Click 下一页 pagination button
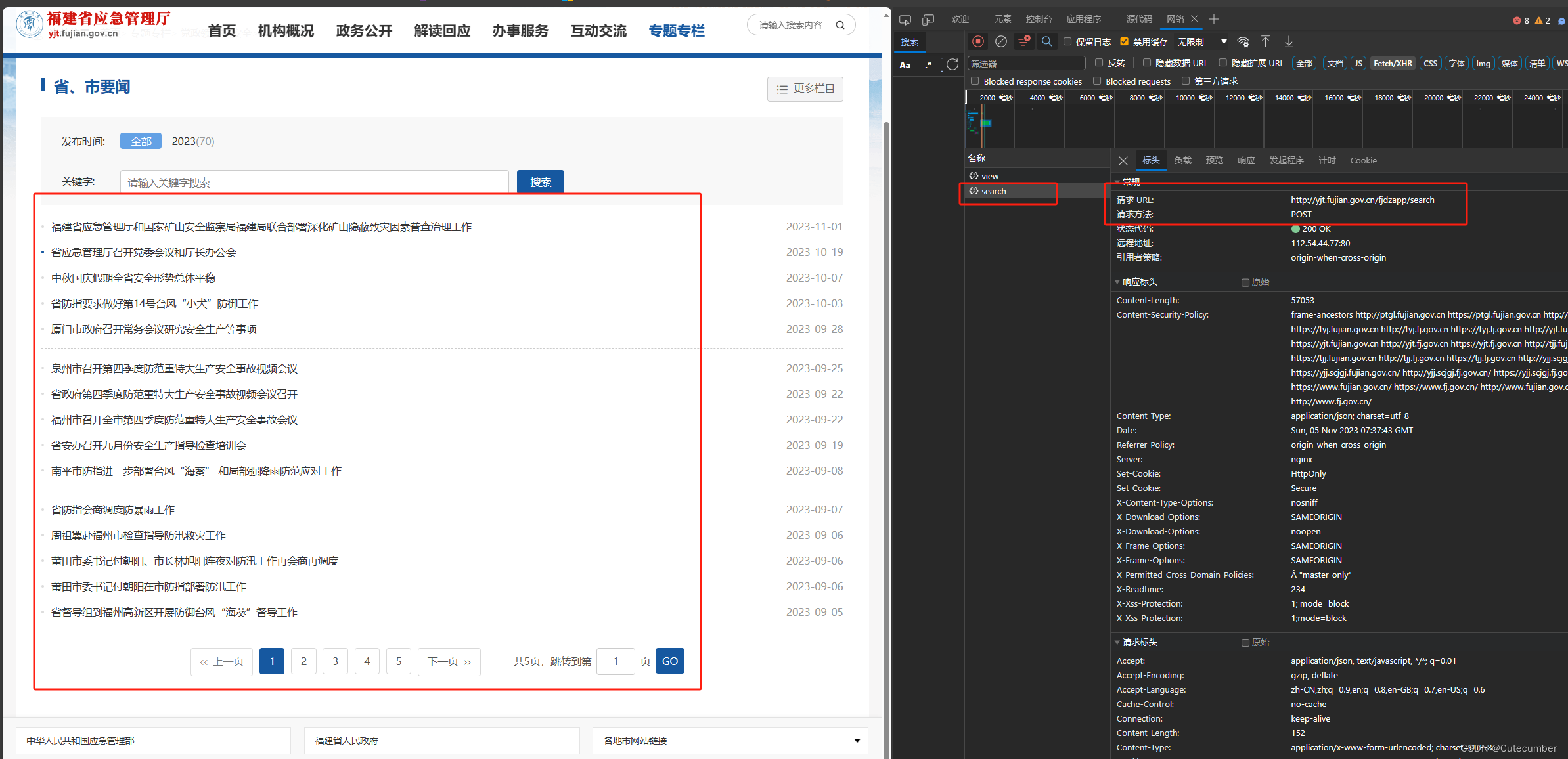 click(x=449, y=661)
